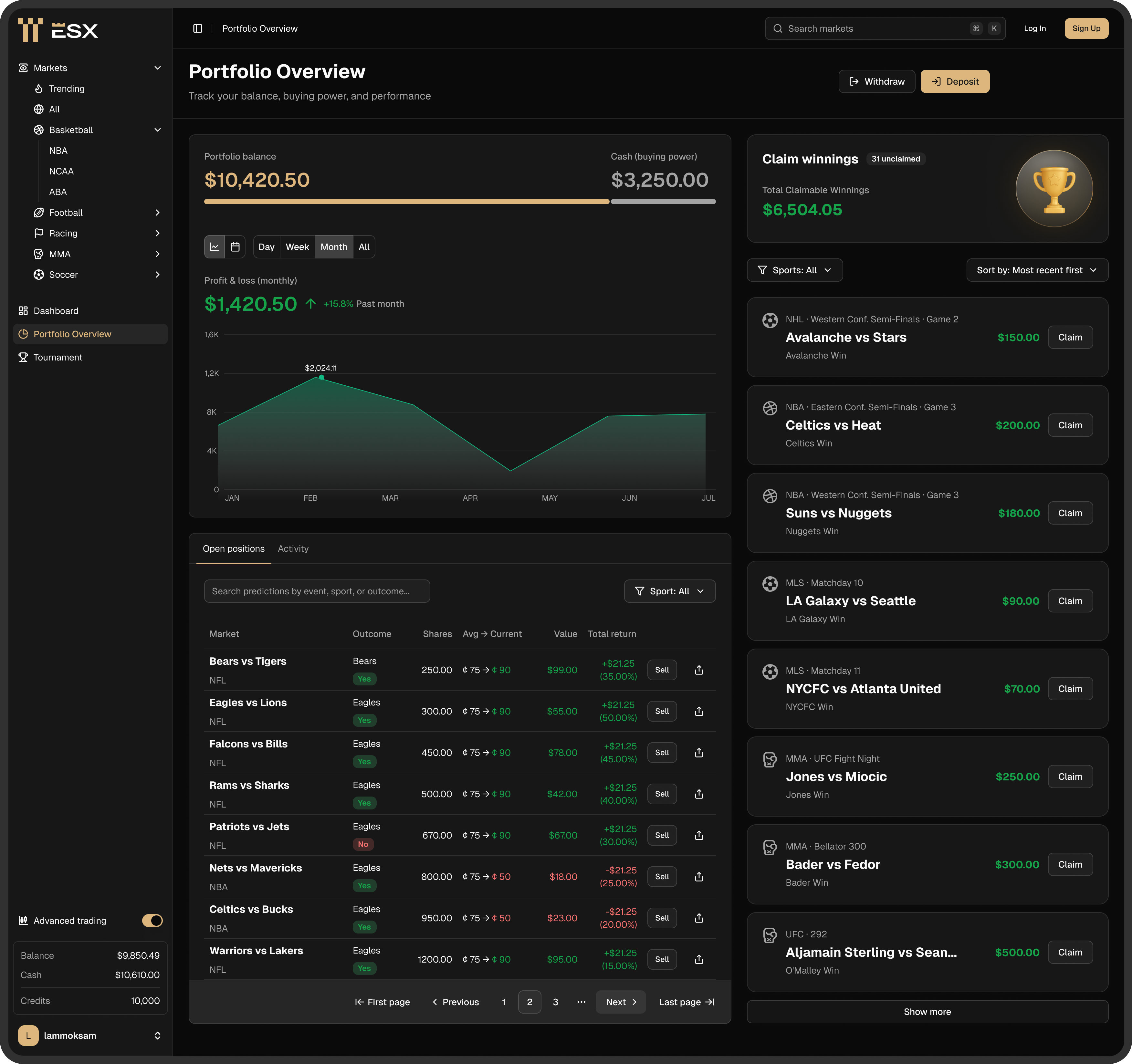Share the Eagles vs Lions position
The width and height of the screenshot is (1132, 1064).
pos(699,712)
